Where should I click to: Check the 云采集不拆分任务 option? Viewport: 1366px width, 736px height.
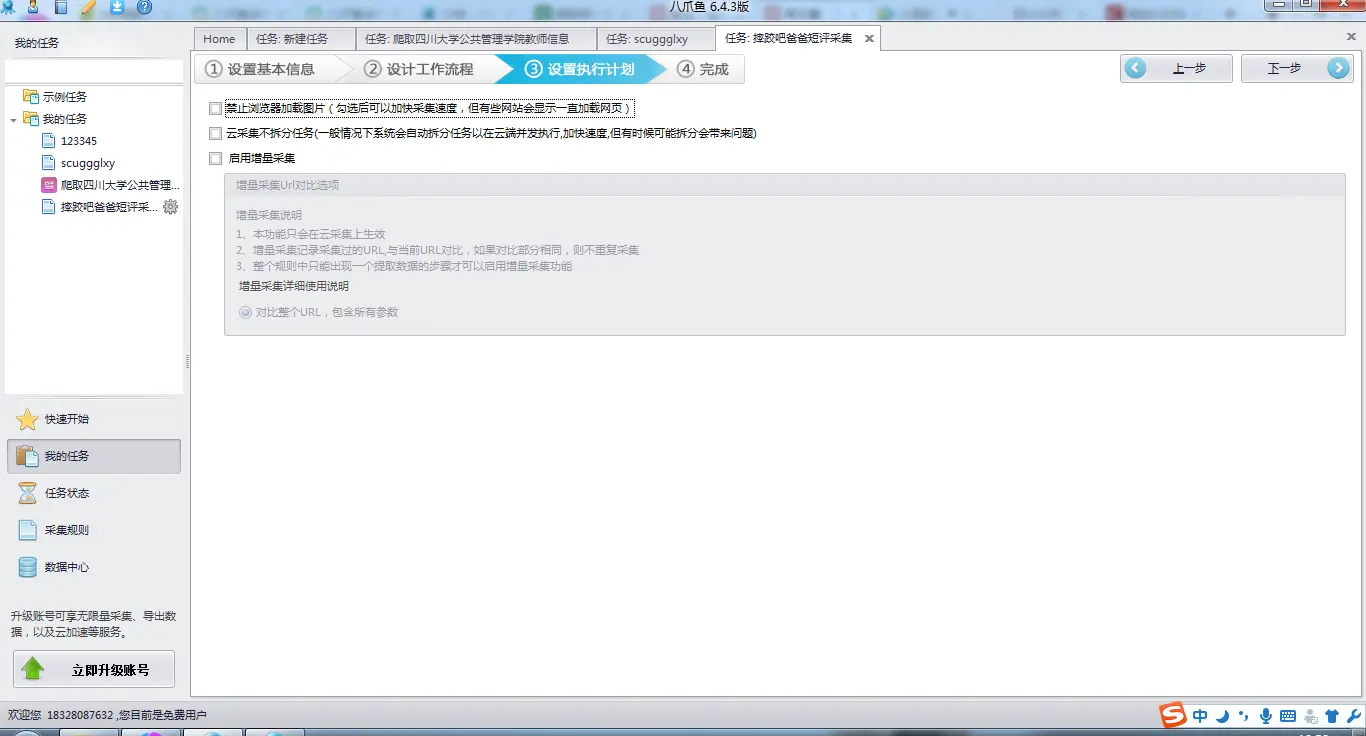pyautogui.click(x=216, y=133)
